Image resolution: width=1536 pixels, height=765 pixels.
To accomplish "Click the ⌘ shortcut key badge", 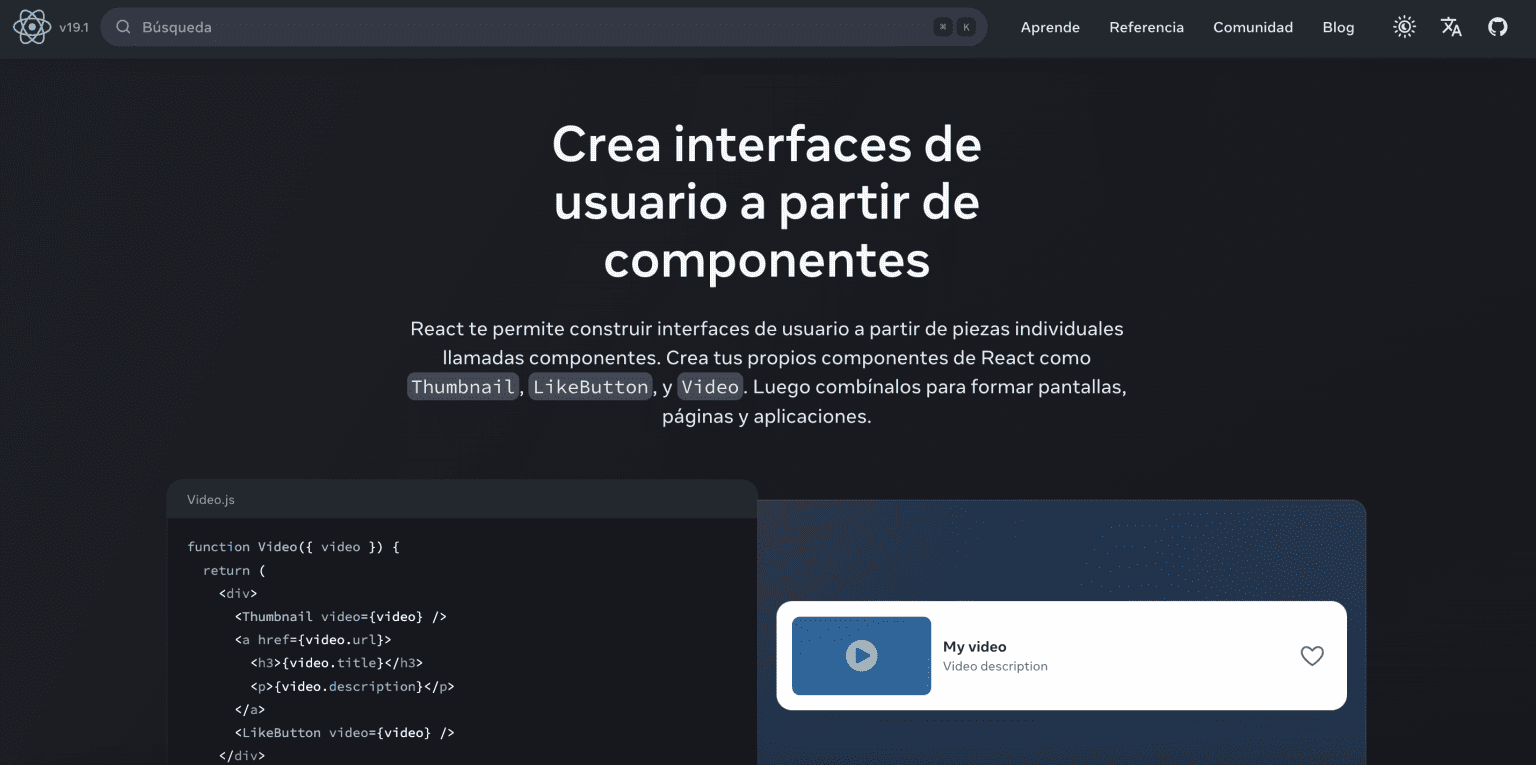I will [942, 27].
